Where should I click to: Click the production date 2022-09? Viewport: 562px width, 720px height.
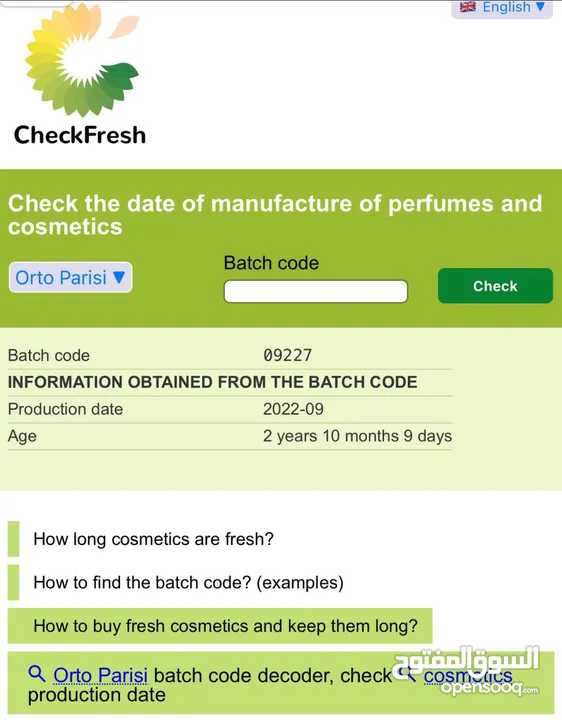pos(293,409)
